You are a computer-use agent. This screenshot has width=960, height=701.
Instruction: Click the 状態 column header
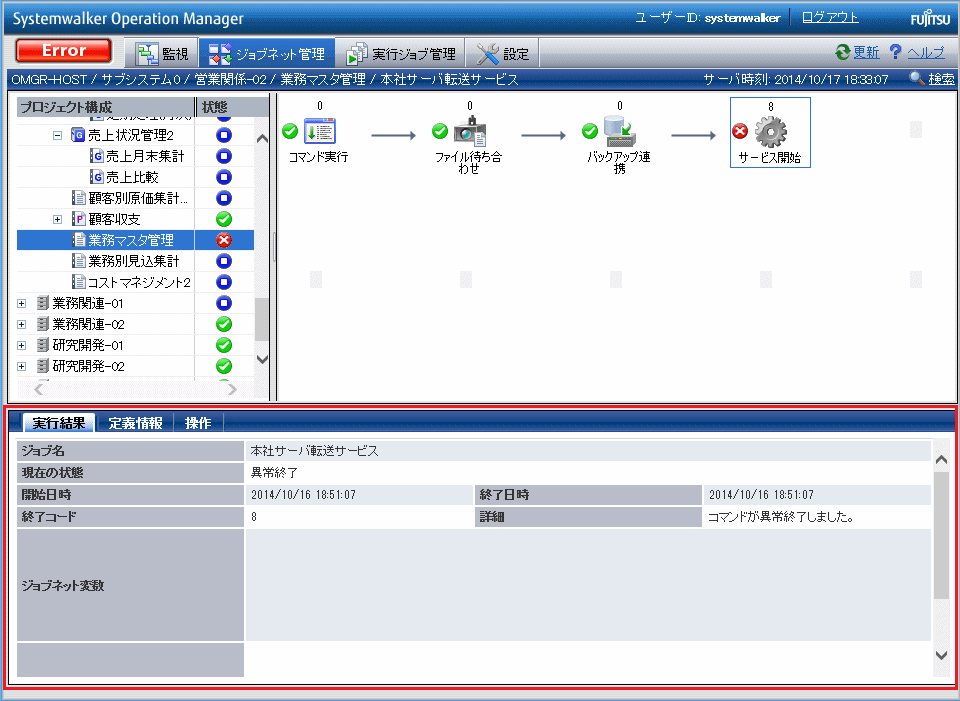pos(232,107)
